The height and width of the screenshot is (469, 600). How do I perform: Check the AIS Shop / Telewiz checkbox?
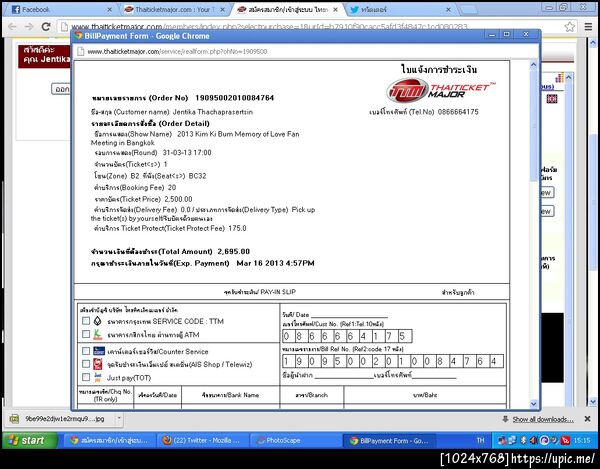(86, 364)
